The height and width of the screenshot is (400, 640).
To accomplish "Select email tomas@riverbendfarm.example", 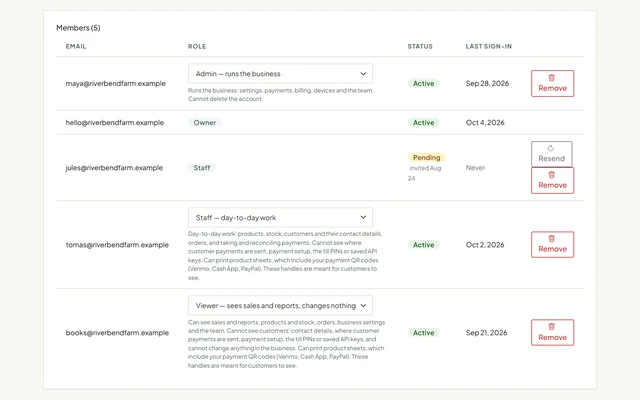I will click(117, 245).
